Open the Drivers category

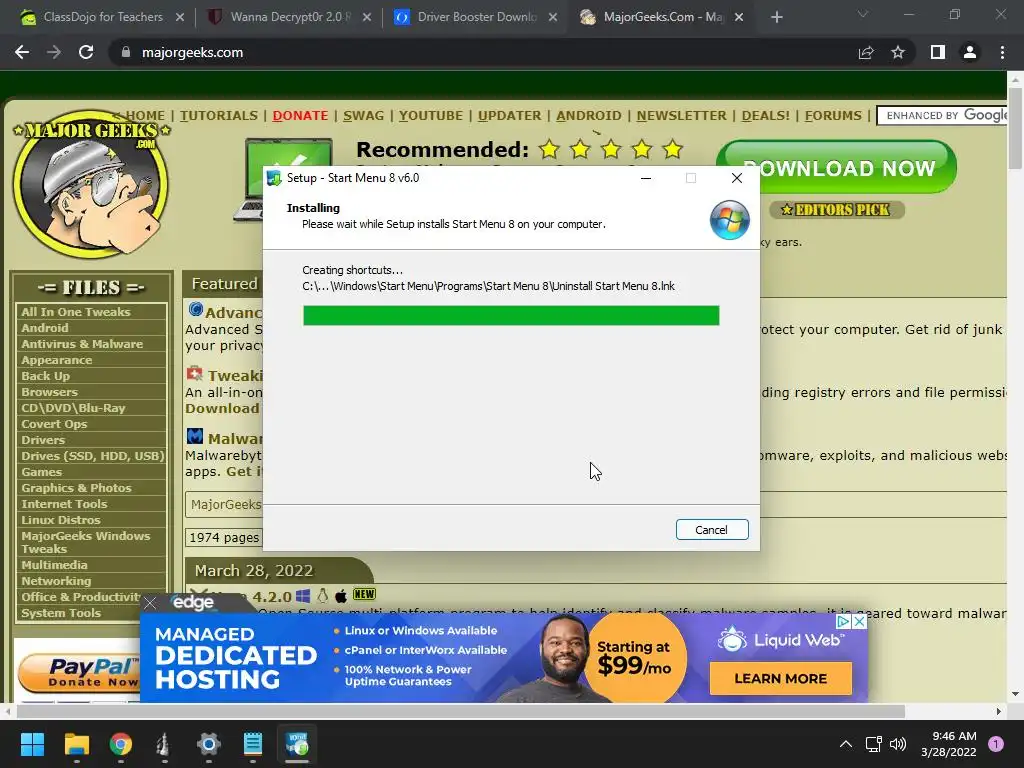[x=42, y=440]
